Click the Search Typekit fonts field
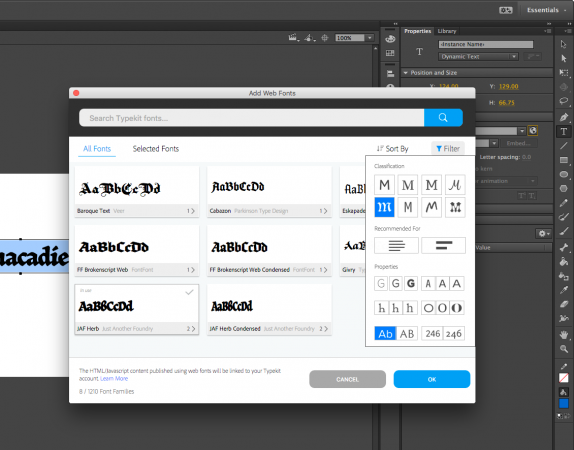Viewport: 574px width, 450px height. pos(252,118)
